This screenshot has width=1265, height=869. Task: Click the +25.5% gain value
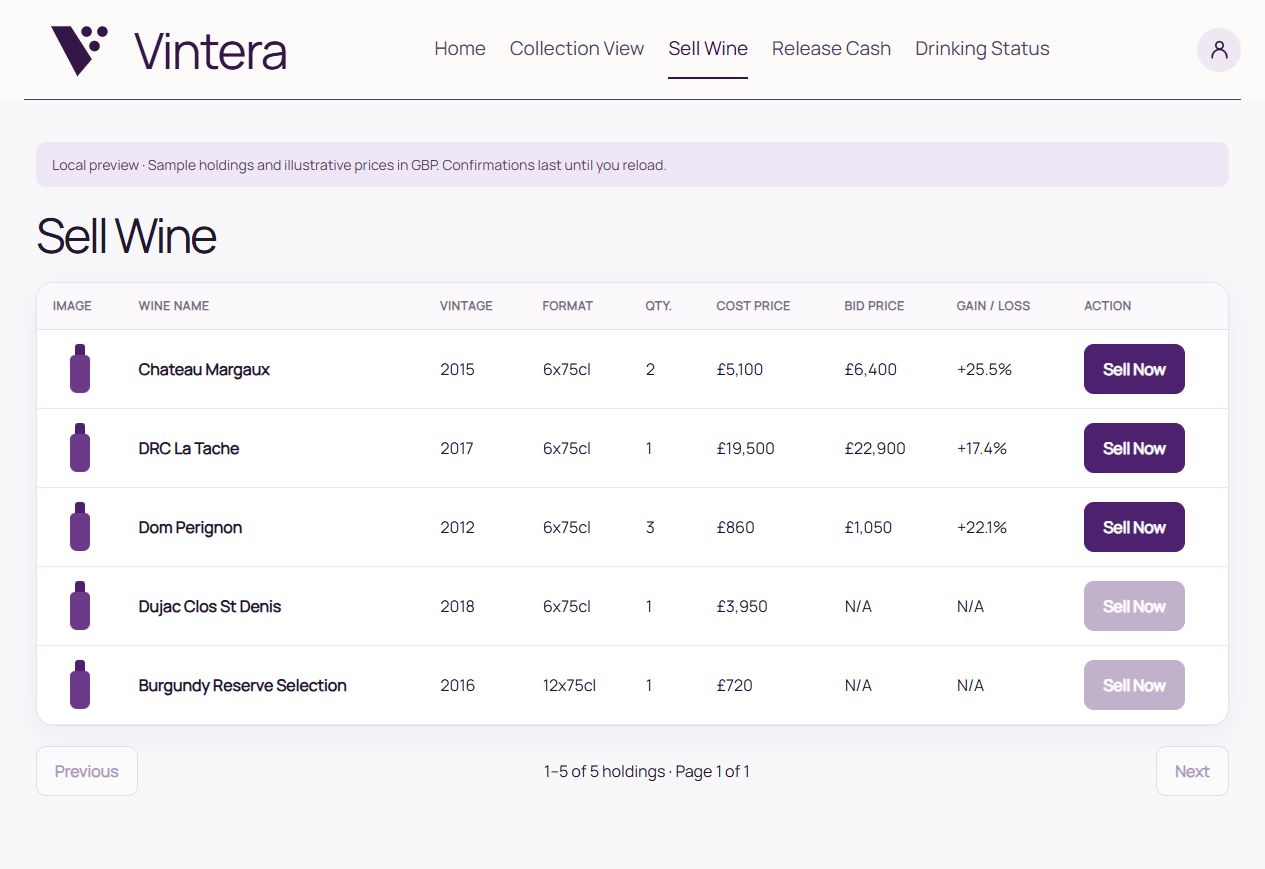pos(984,369)
